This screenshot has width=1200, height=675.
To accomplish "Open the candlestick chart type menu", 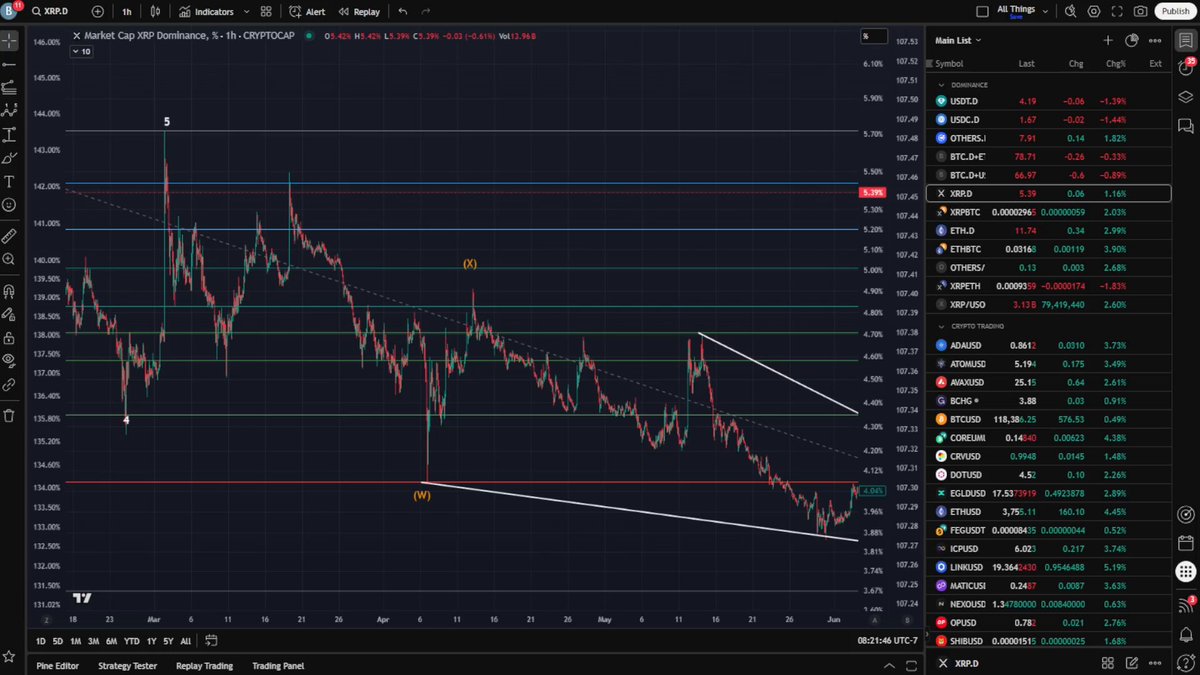I will tap(155, 12).
